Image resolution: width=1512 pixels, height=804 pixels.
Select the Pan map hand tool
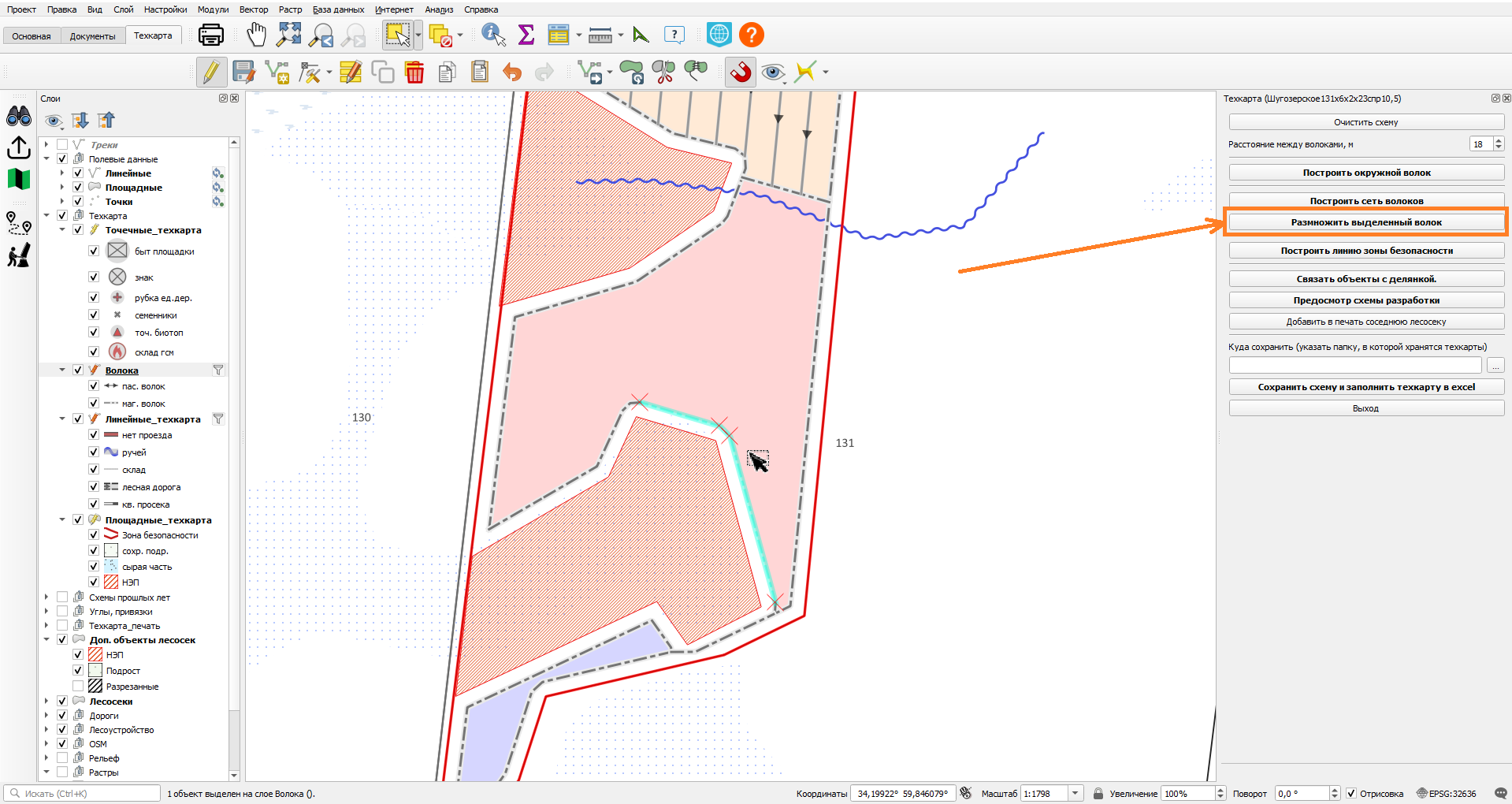(256, 35)
